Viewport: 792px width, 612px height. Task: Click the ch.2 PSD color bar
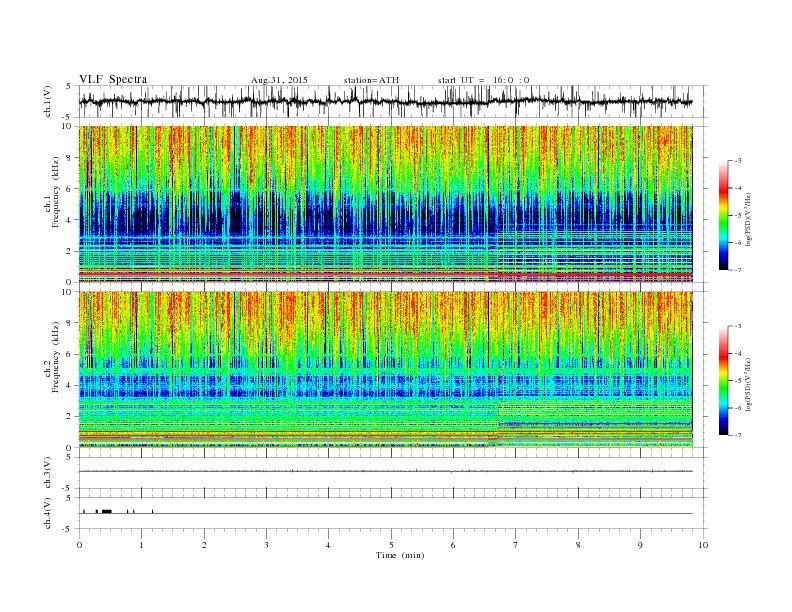pos(724,381)
